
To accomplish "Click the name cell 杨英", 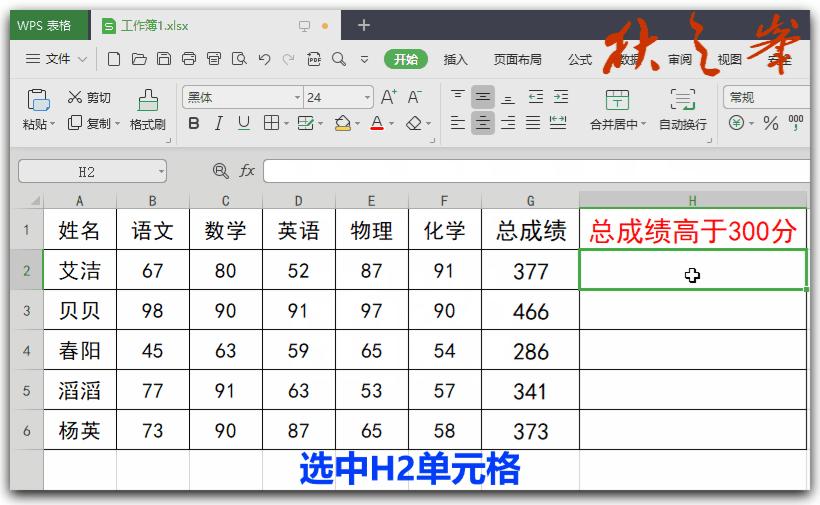I will point(79,430).
